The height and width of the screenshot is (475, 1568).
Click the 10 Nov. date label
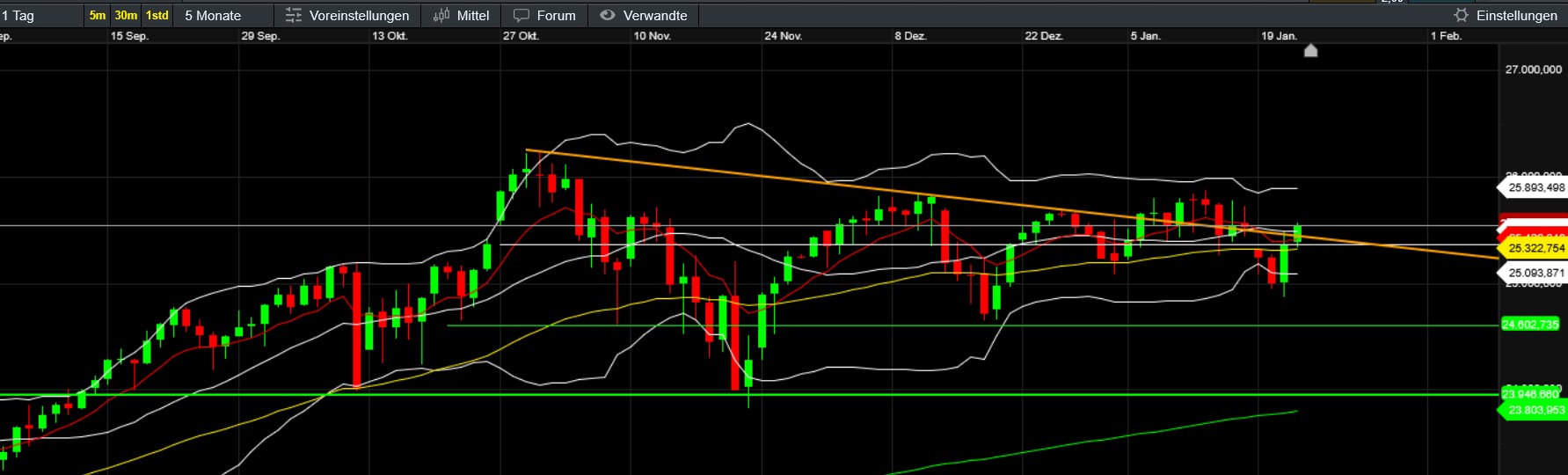tap(652, 36)
